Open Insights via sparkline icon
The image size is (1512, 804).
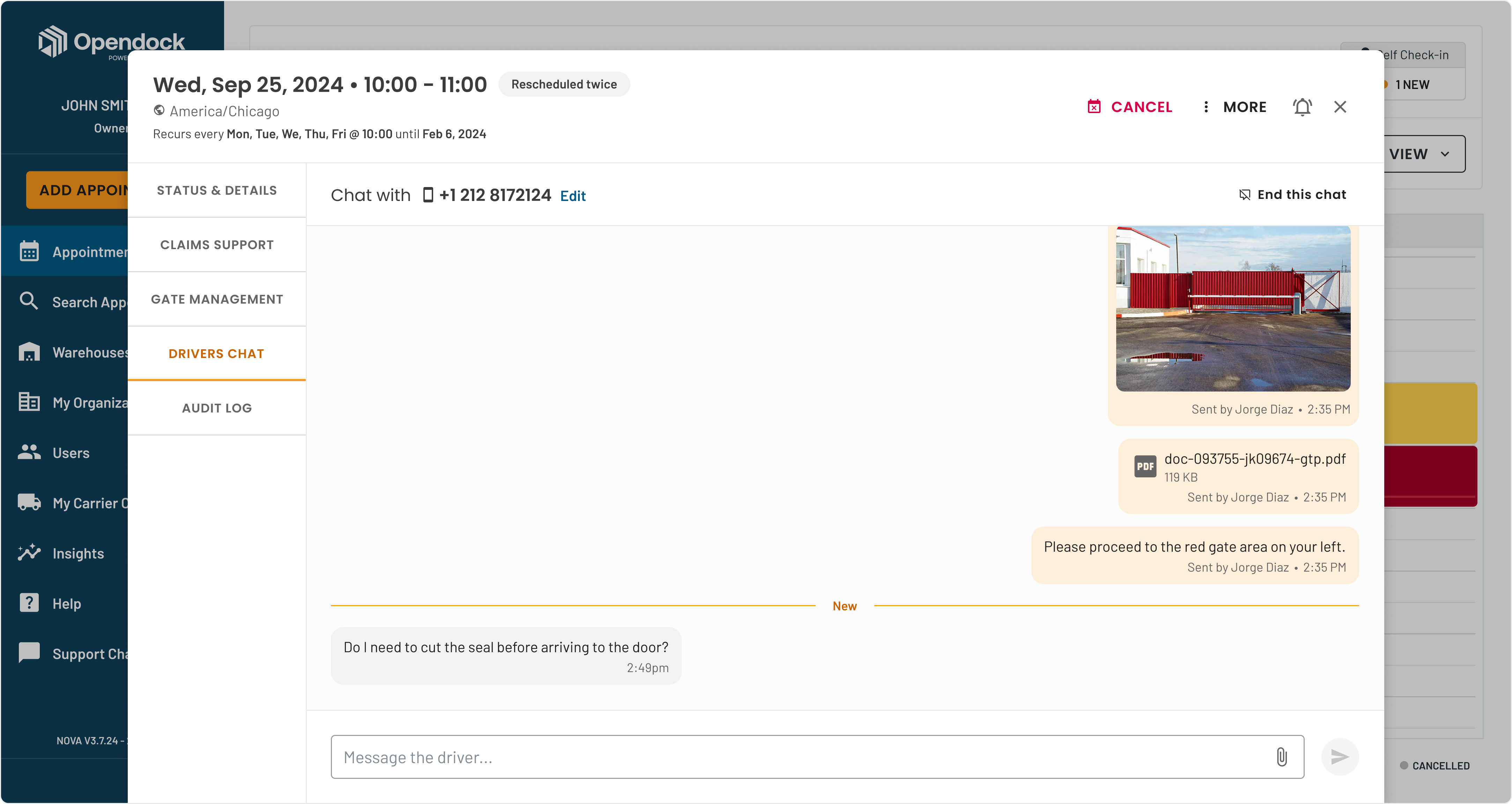point(29,552)
